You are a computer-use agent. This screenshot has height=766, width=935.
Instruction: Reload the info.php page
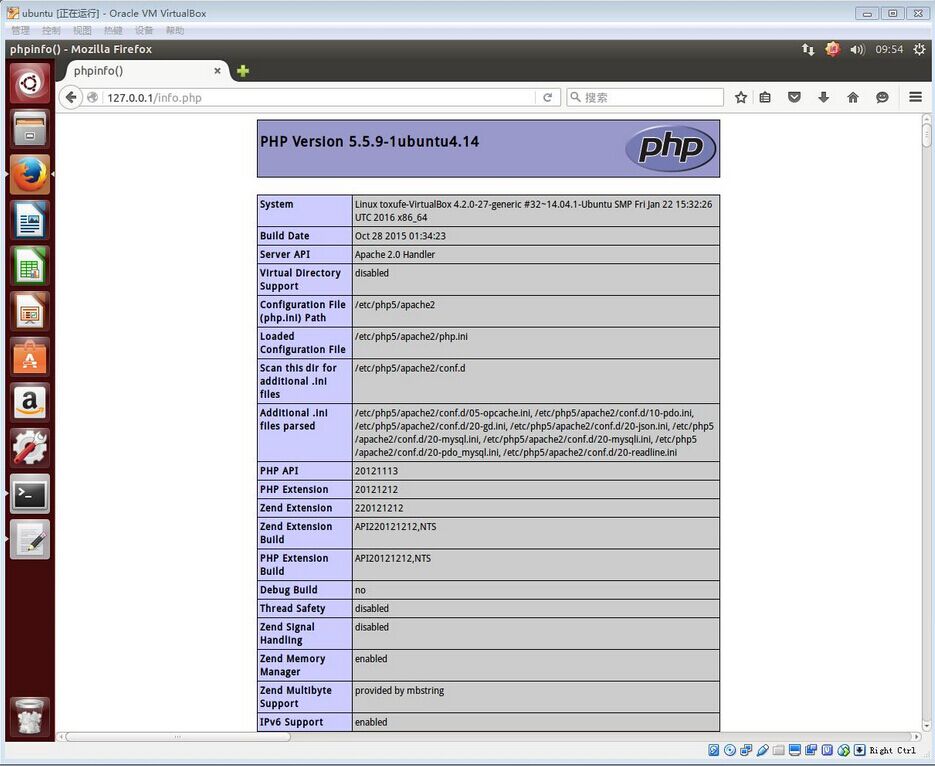[547, 97]
